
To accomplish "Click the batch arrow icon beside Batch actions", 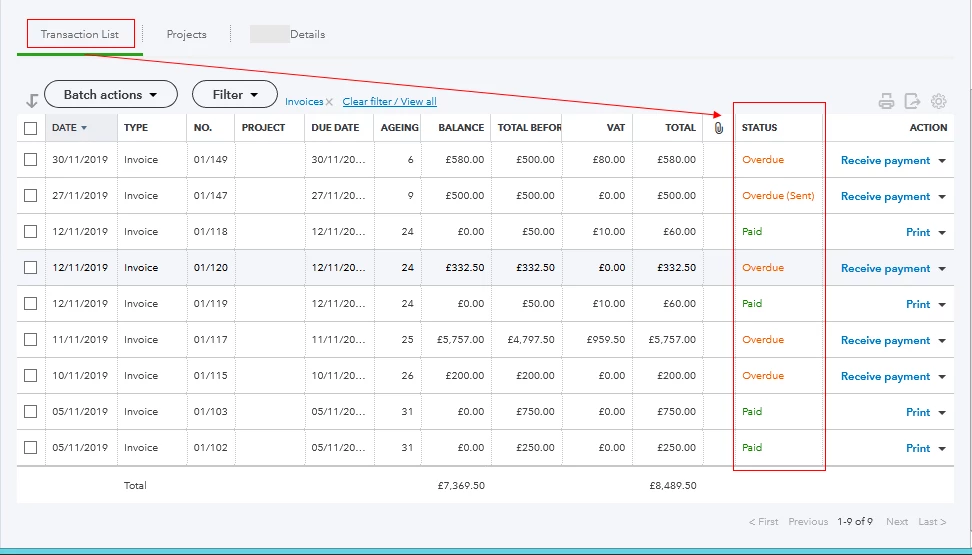I will tap(32, 100).
